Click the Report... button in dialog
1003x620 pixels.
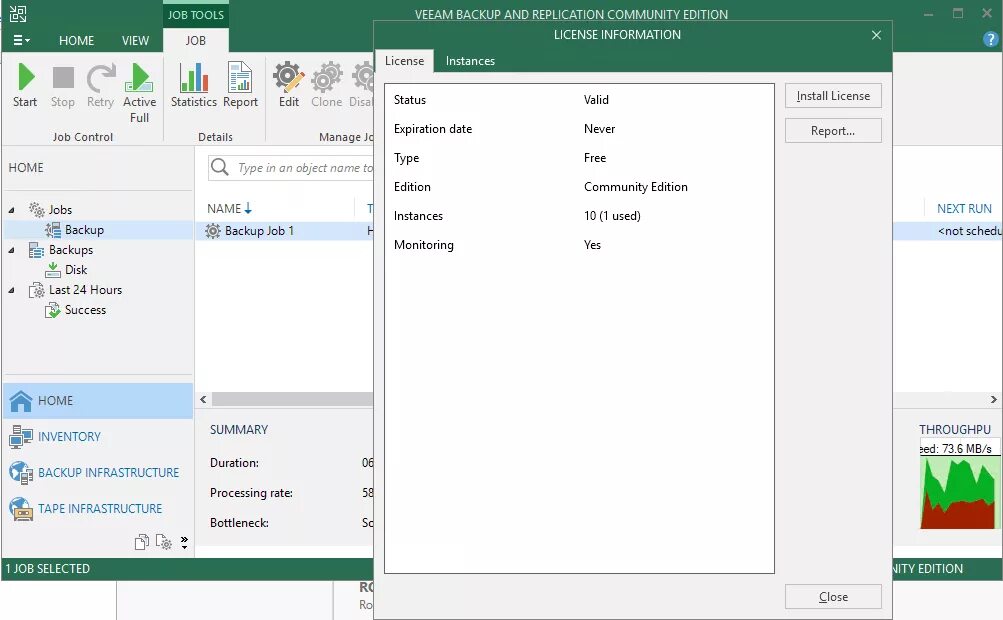(x=833, y=131)
